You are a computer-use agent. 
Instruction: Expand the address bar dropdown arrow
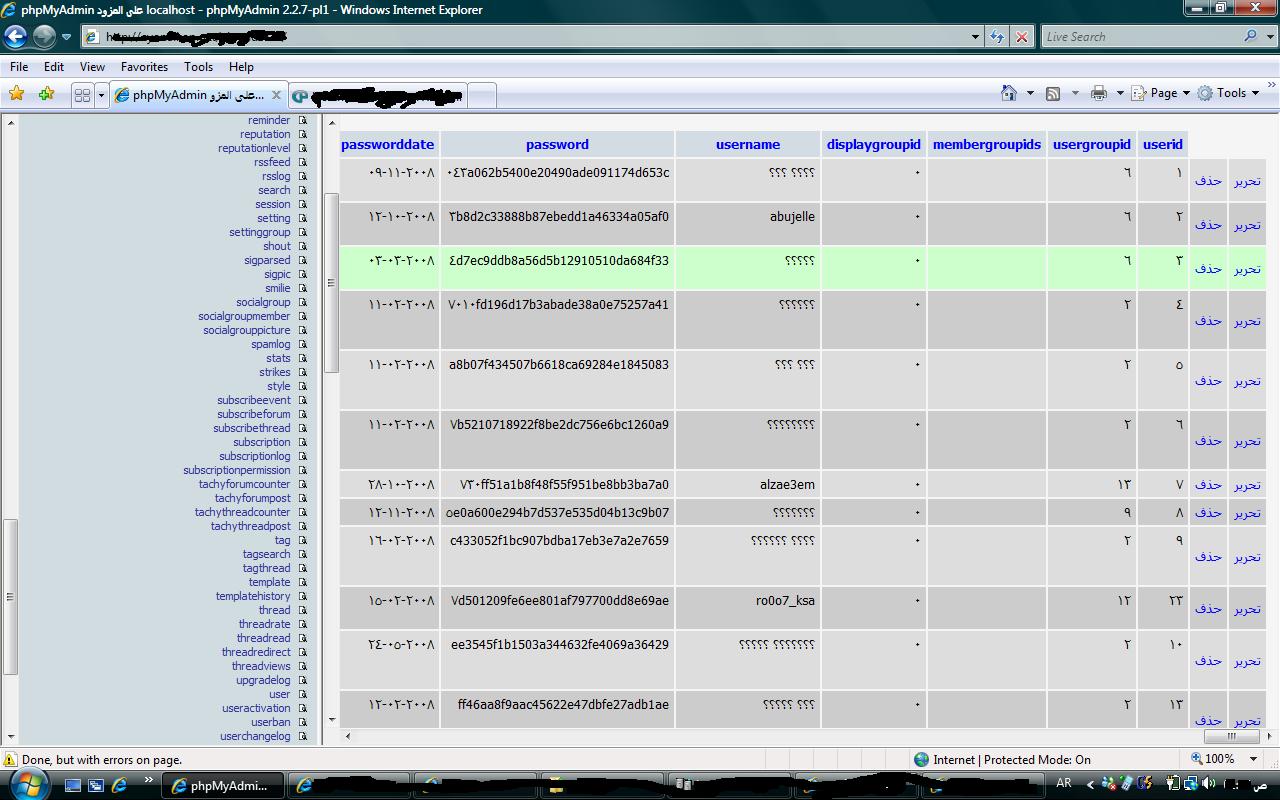[x=975, y=37]
